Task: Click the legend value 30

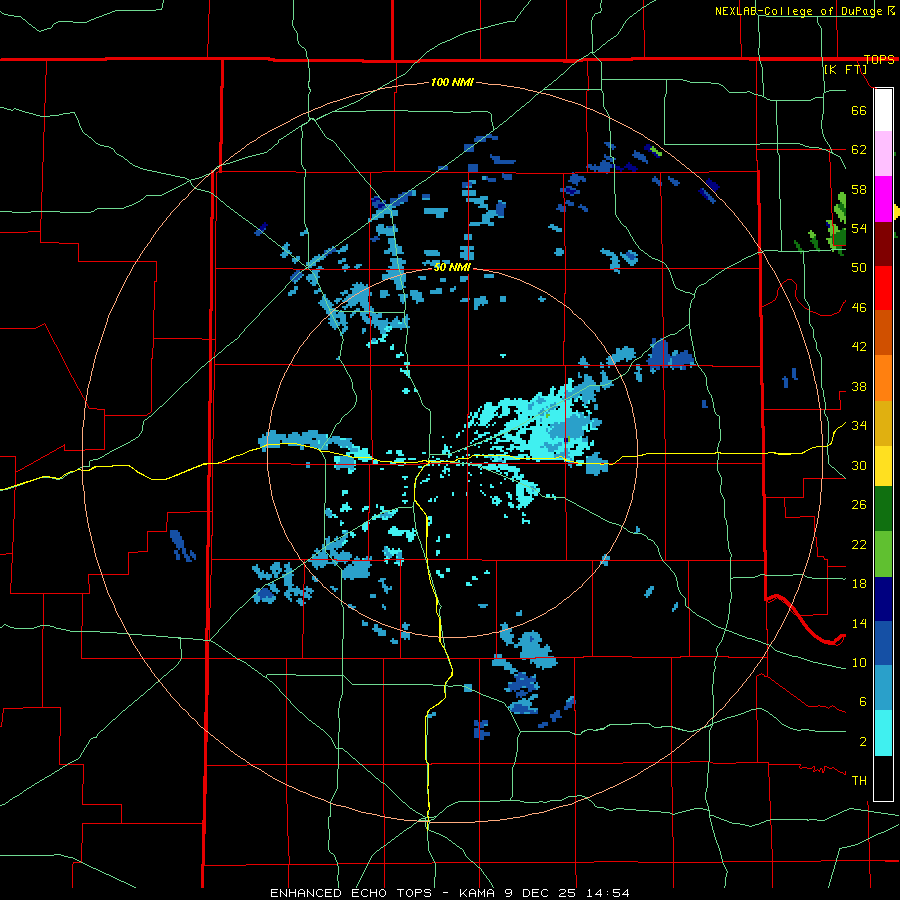Action: [x=859, y=465]
